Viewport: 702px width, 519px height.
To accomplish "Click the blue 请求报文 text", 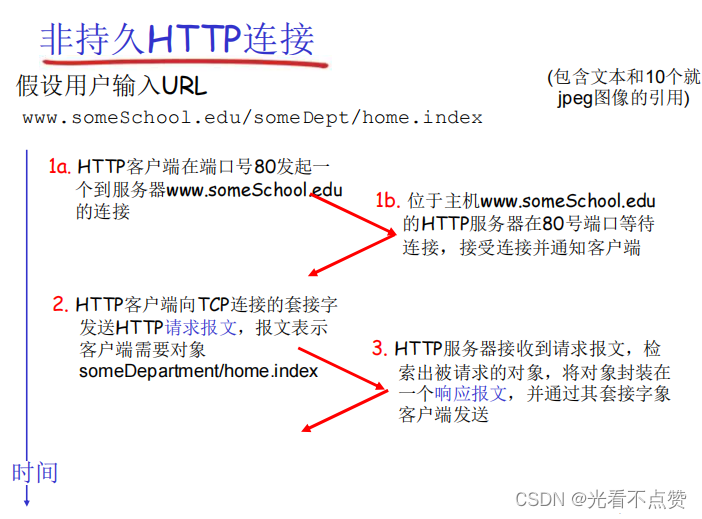I will tap(201, 327).
